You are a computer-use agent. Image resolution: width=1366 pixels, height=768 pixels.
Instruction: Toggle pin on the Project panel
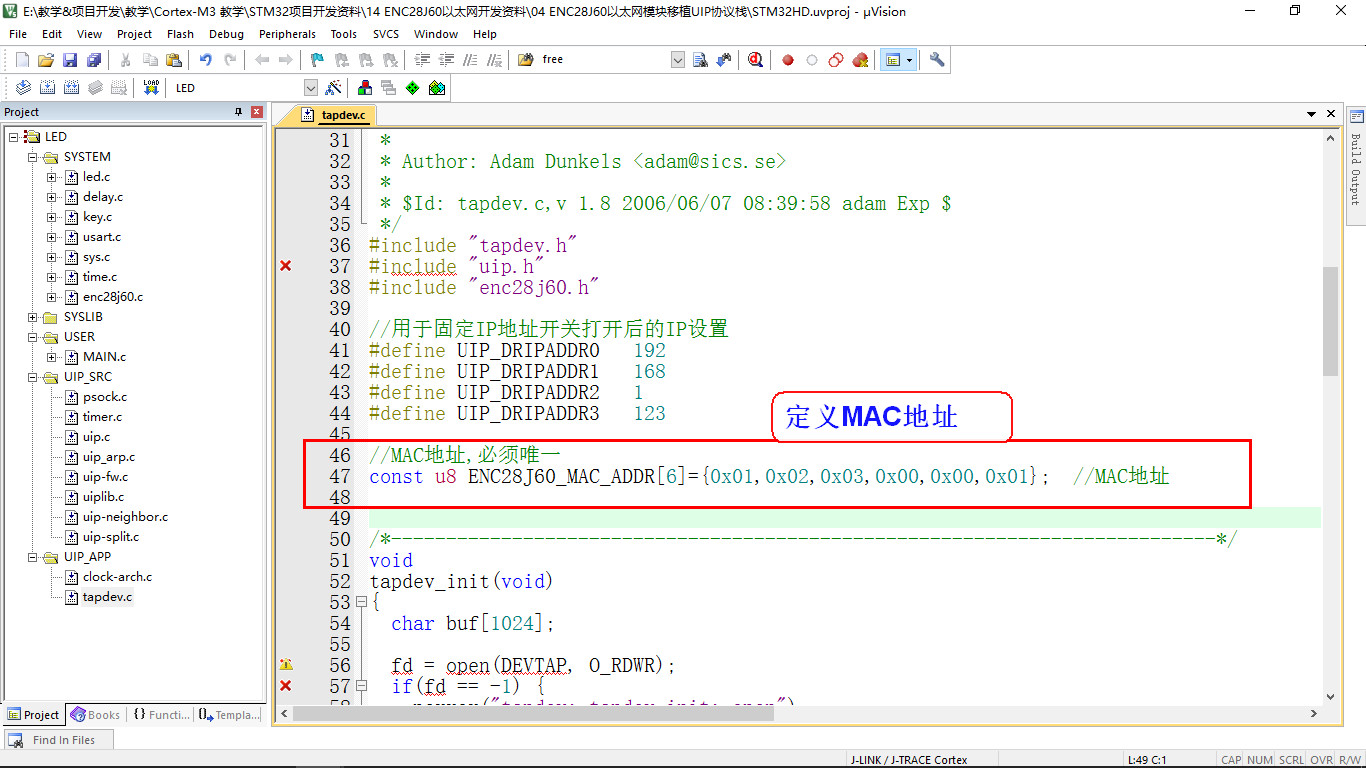point(238,112)
